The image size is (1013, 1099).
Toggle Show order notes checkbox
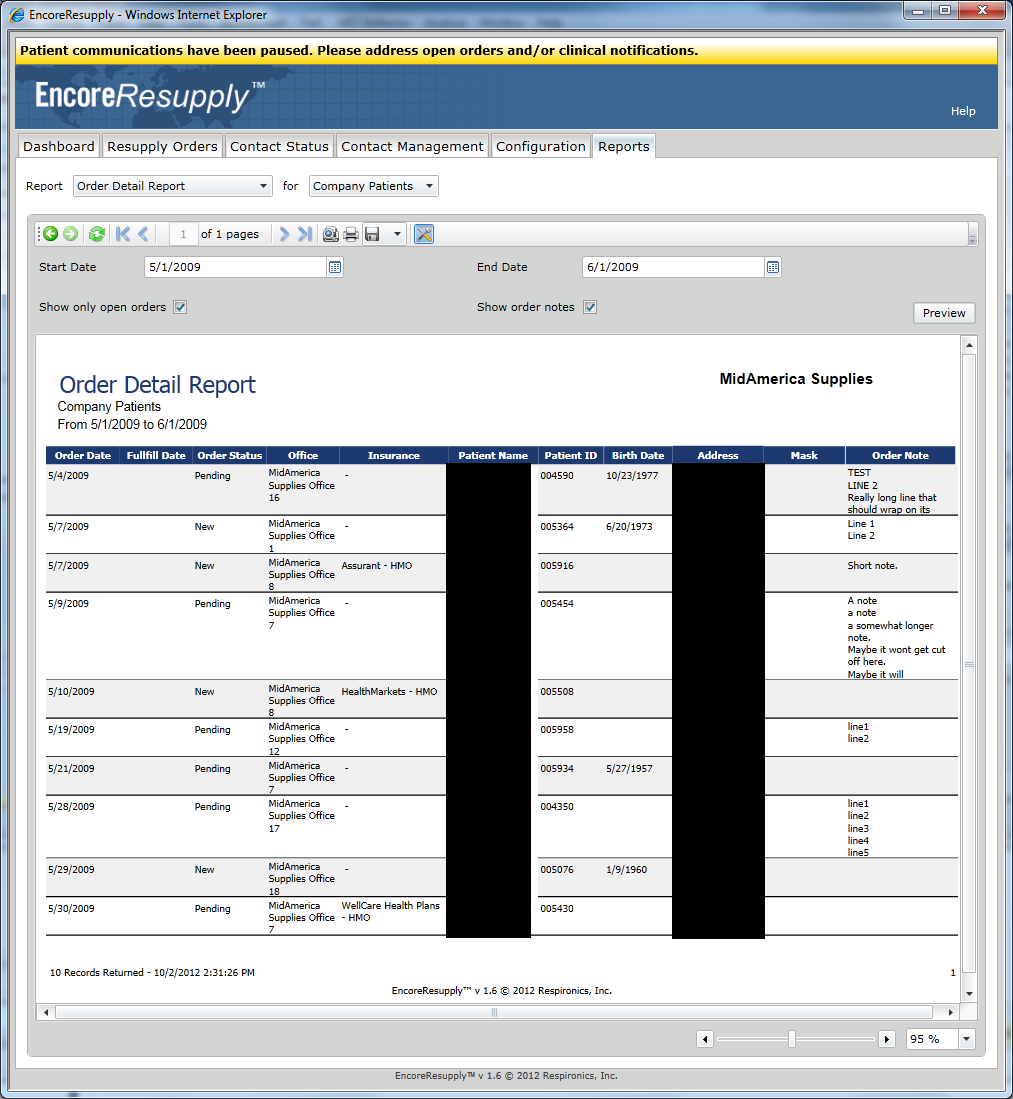point(590,307)
